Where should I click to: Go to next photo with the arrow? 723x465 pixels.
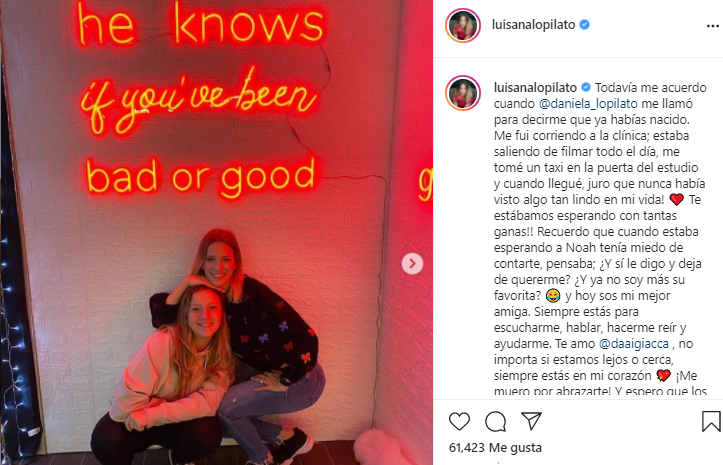pyautogui.click(x=412, y=263)
